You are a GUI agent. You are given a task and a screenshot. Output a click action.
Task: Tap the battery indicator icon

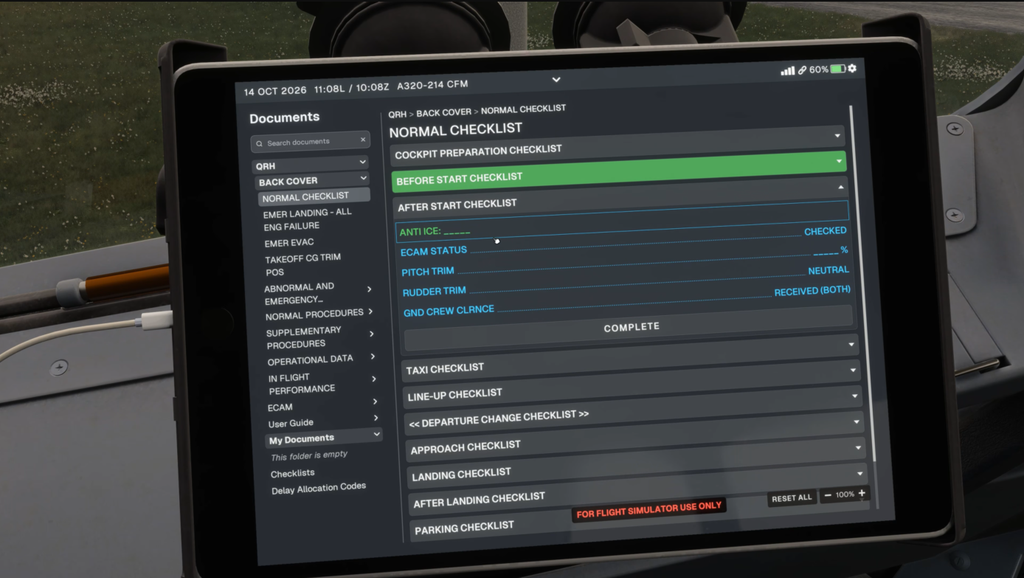[x=838, y=69]
